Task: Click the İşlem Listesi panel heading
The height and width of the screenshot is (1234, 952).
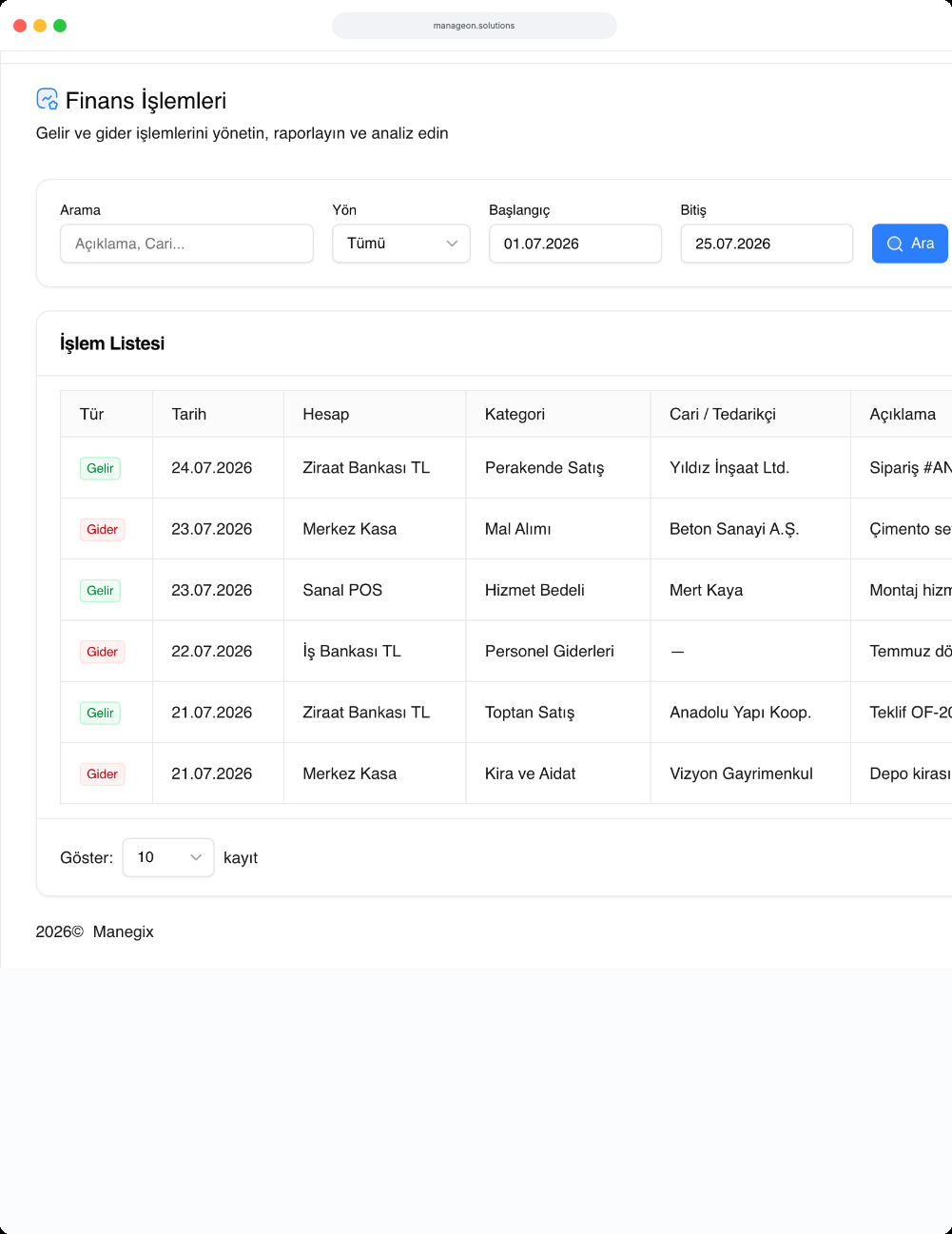Action: [x=112, y=343]
